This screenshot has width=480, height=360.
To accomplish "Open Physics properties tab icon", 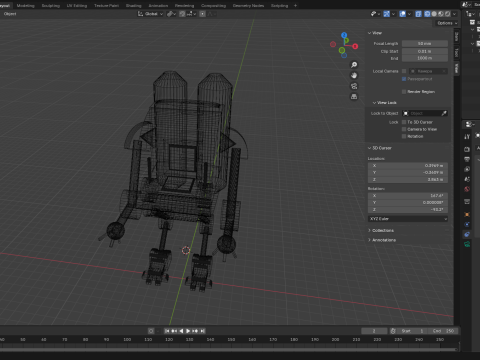I will (x=467, y=224).
